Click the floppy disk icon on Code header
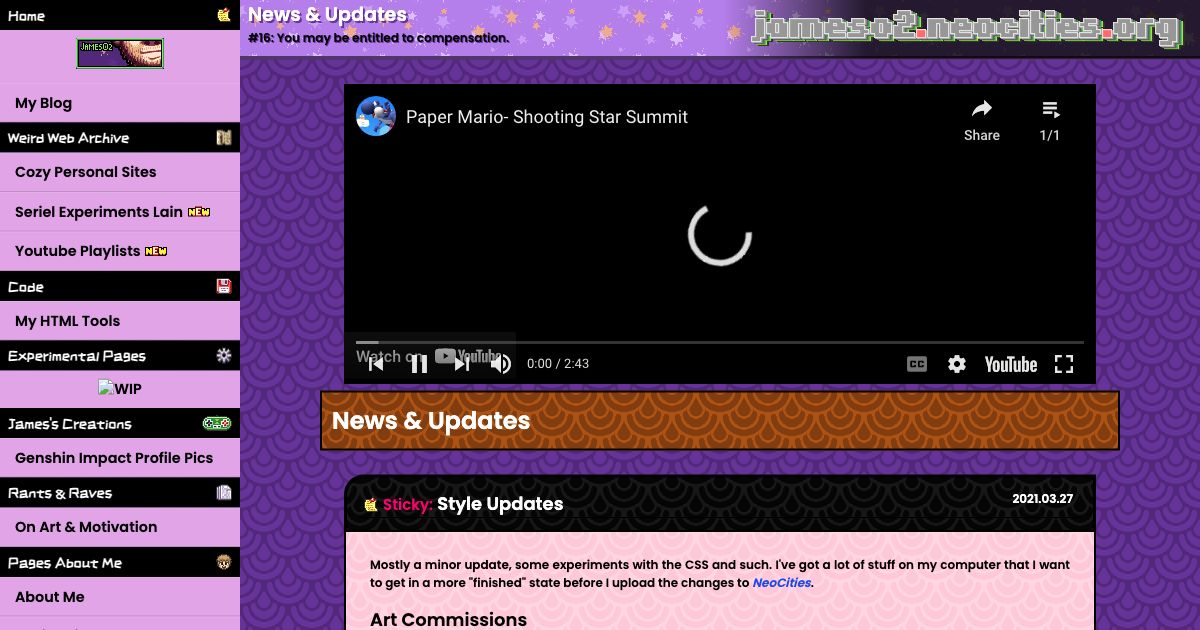Viewport: 1200px width, 630px height. point(224,286)
